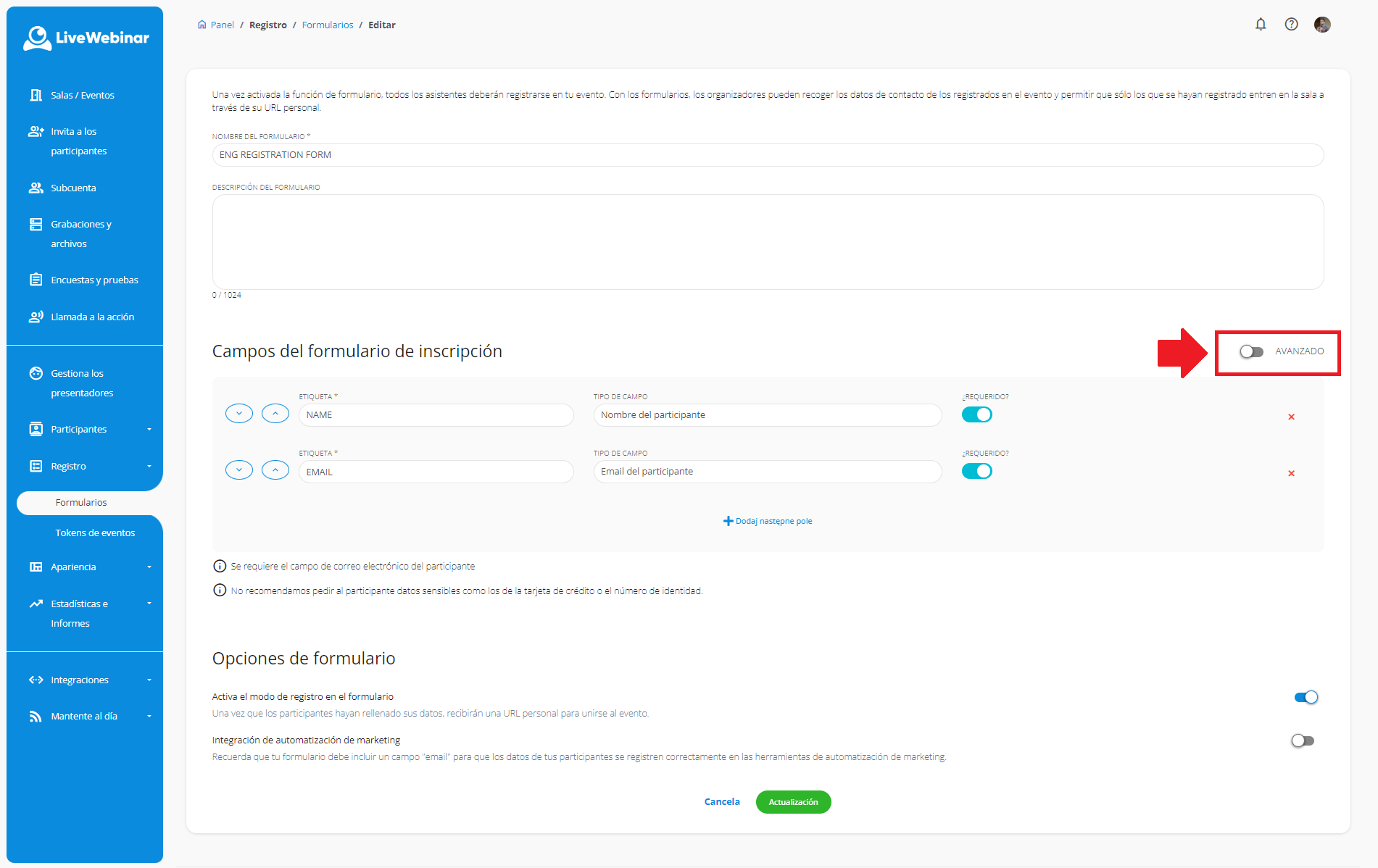This screenshot has width=1378, height=868.
Task: Click the form description text area
Action: (768, 242)
